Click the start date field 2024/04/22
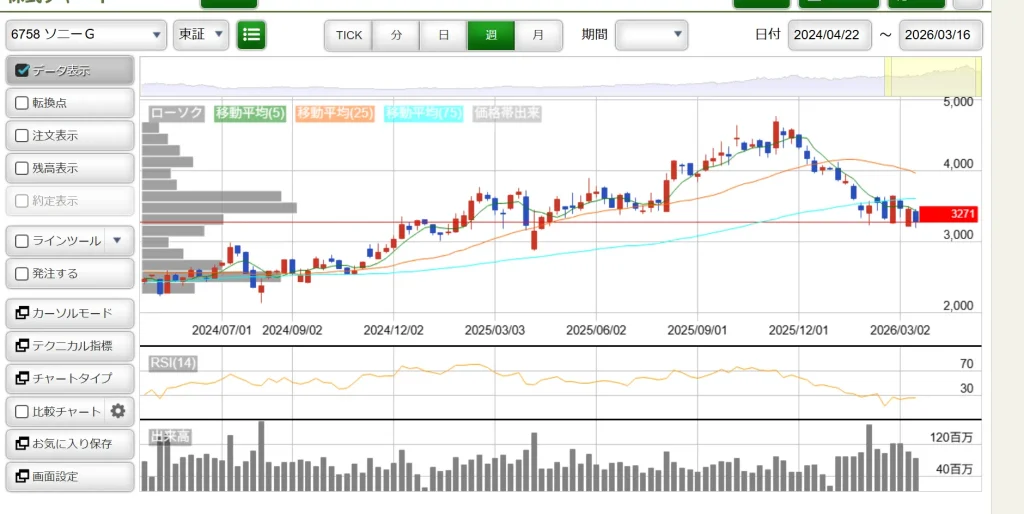This screenshot has height=514, width=1024. click(x=829, y=35)
